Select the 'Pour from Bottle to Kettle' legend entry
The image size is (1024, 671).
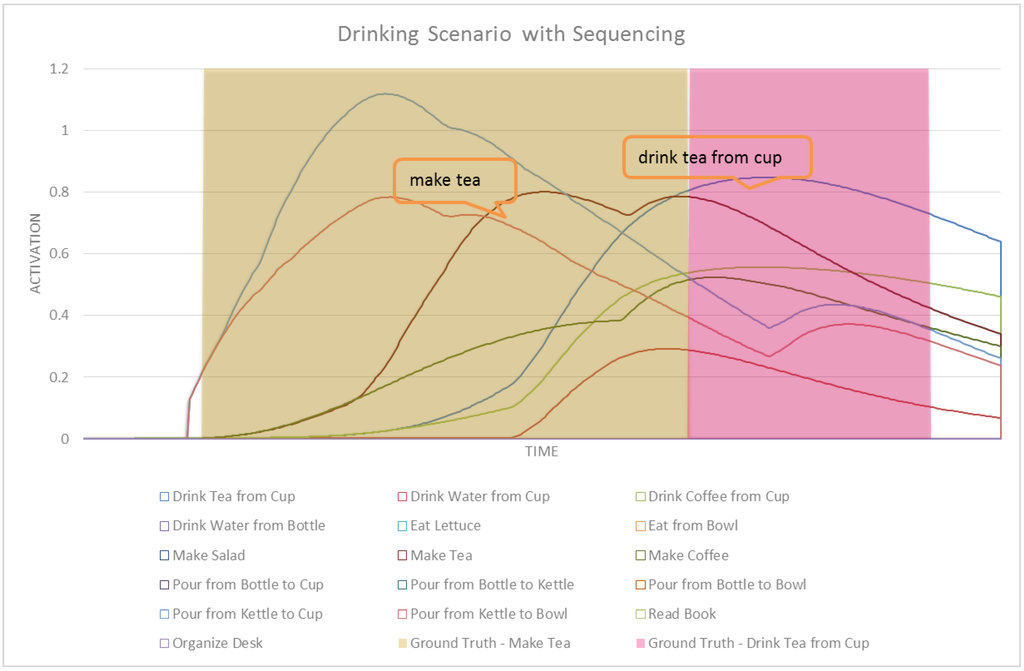click(x=492, y=584)
